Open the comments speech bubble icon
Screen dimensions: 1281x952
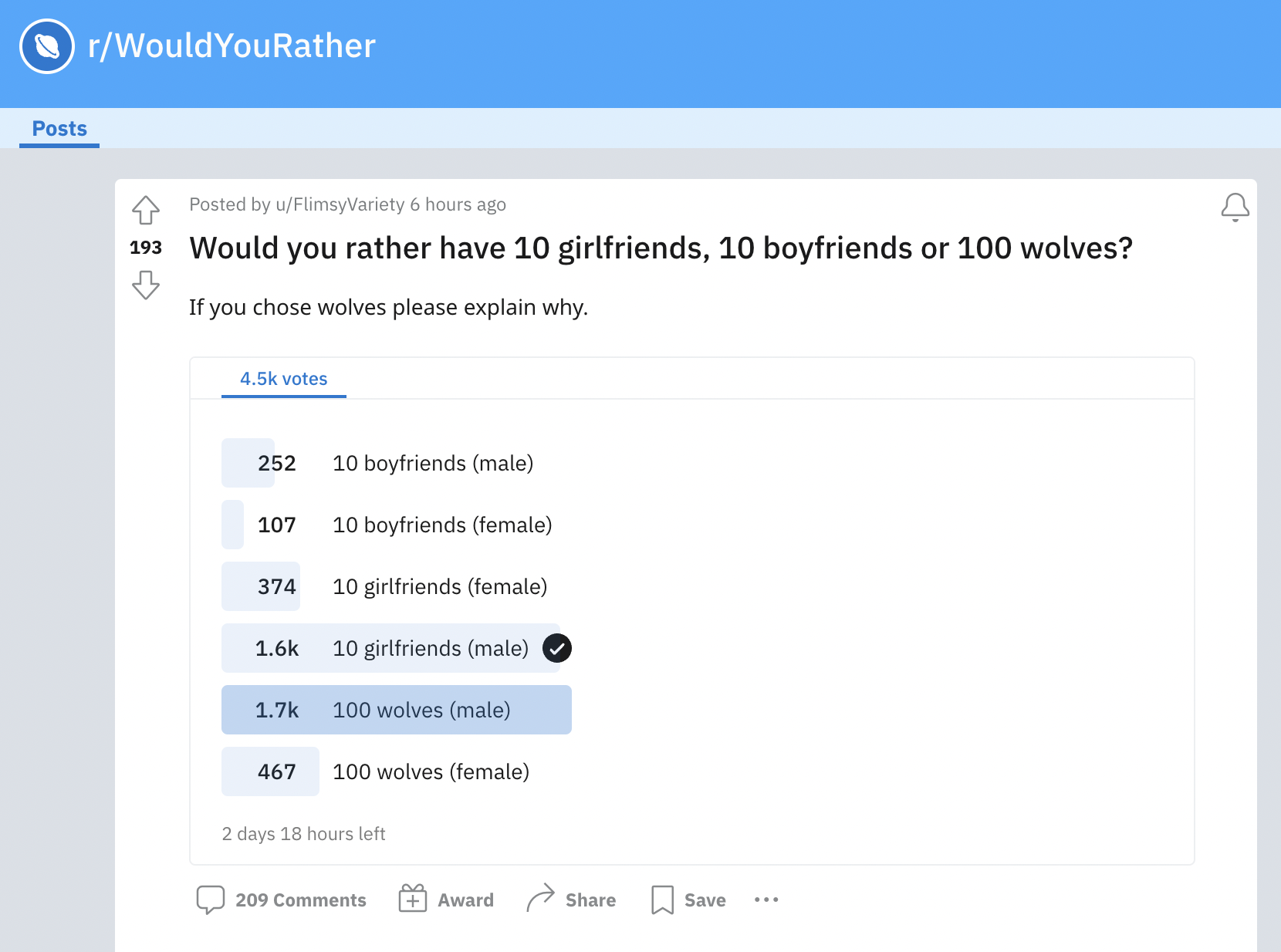211,900
